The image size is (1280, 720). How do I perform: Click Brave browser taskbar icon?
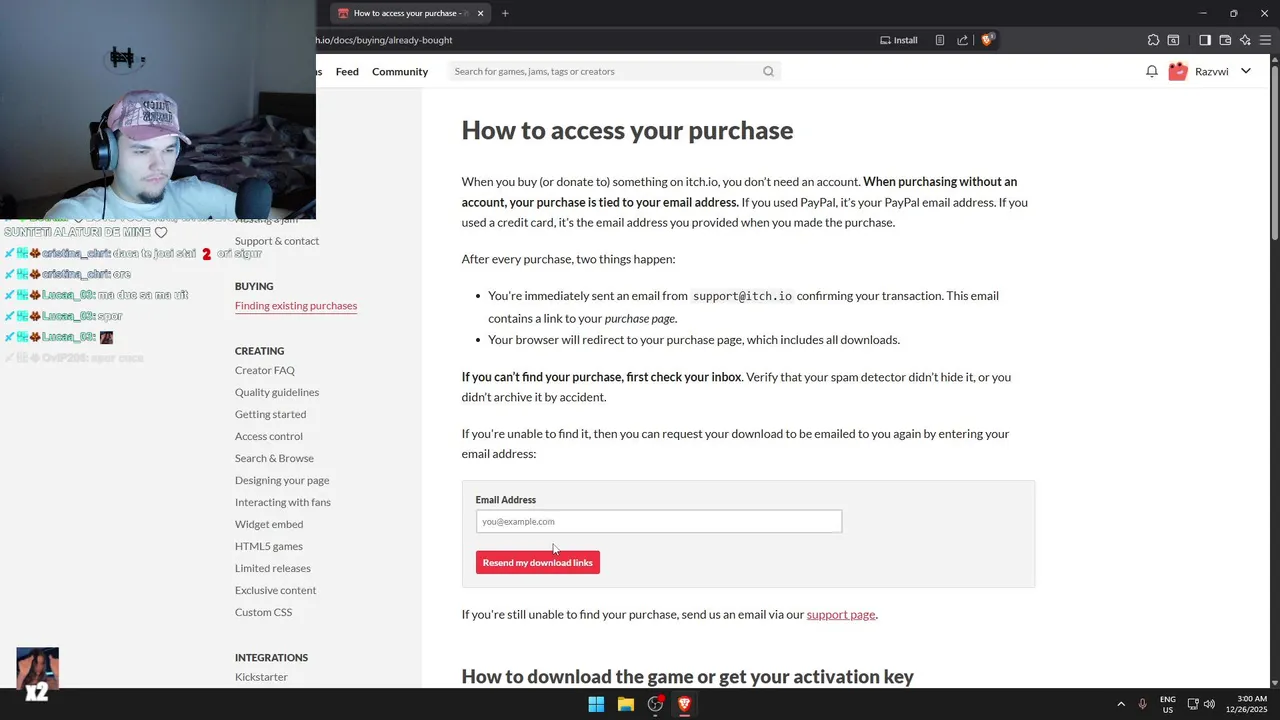point(684,704)
